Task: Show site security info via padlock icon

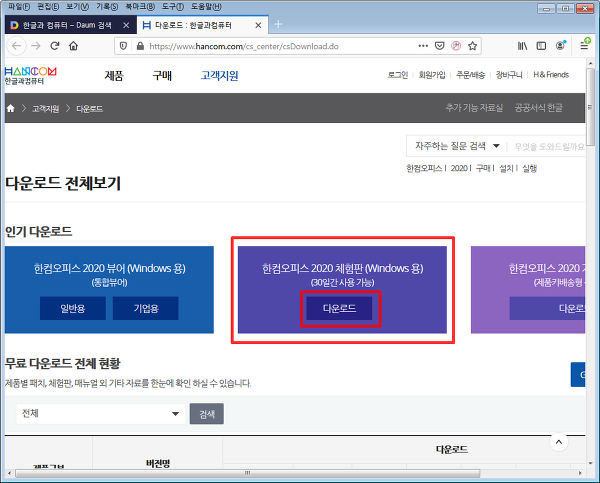Action: (140, 46)
